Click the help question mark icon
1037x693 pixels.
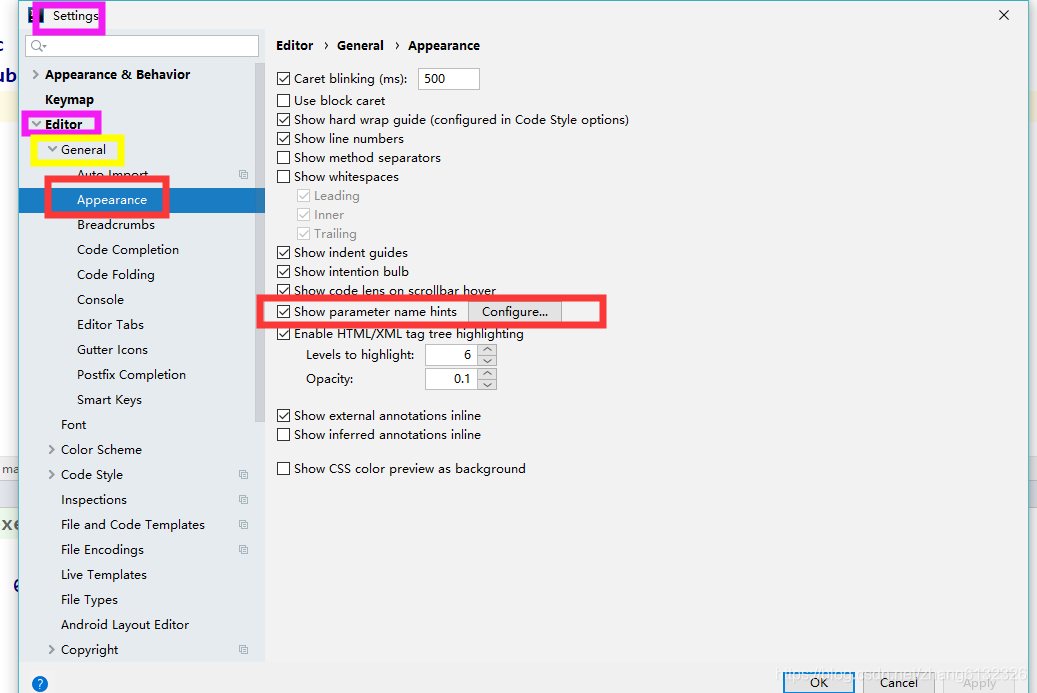pyautogui.click(x=40, y=684)
